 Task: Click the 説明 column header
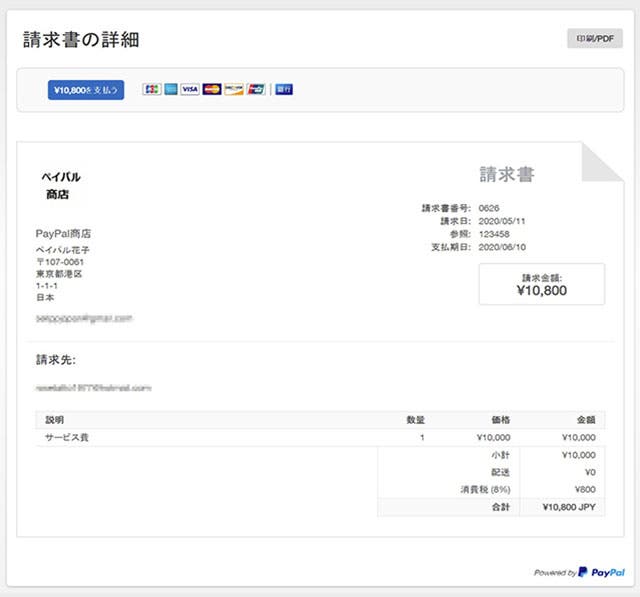(x=54, y=420)
